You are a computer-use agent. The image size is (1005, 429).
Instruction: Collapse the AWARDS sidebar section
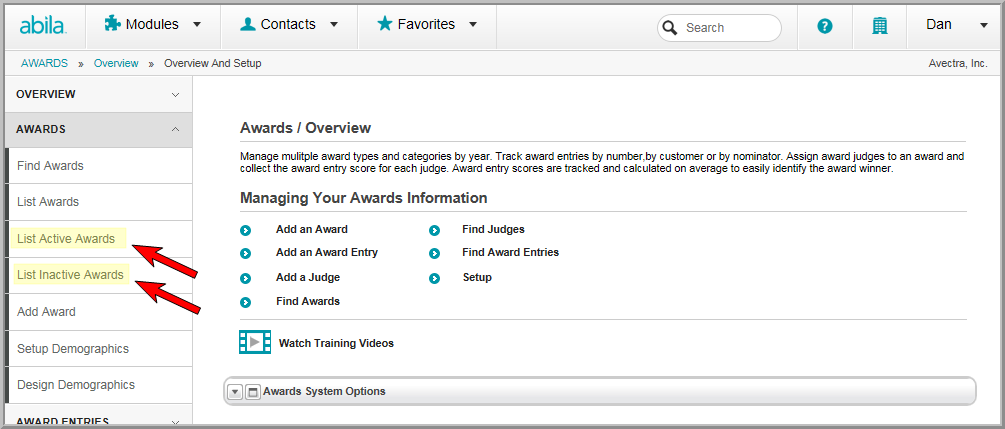point(98,130)
